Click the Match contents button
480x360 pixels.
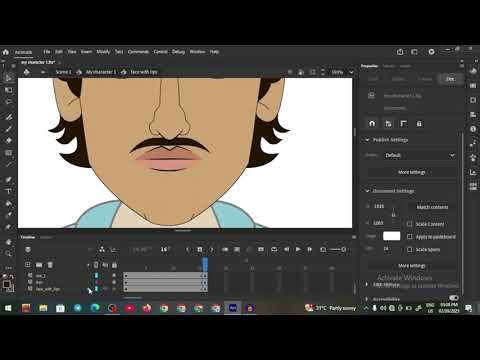pyautogui.click(x=432, y=207)
